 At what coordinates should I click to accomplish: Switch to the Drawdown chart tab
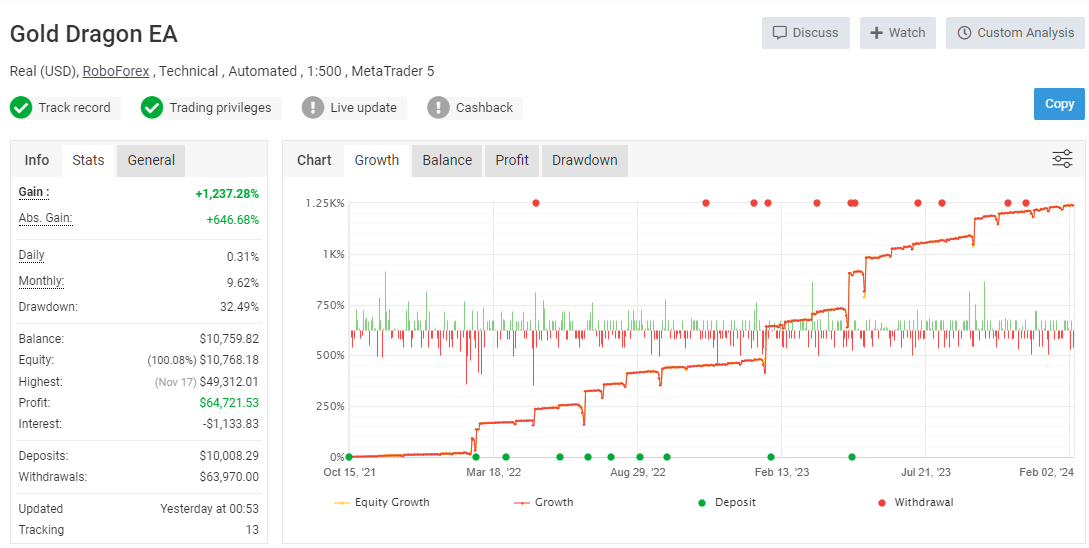click(585, 160)
